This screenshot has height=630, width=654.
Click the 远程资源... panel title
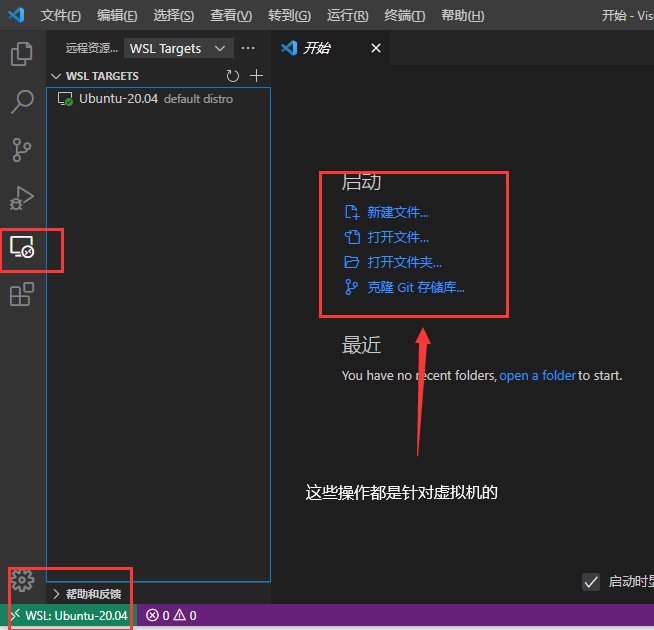pos(92,48)
